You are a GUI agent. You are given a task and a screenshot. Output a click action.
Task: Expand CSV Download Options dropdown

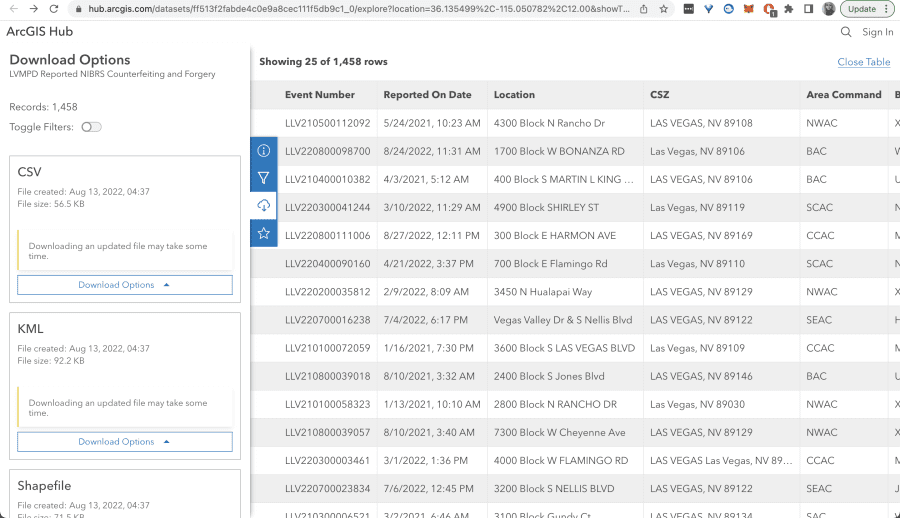click(125, 285)
